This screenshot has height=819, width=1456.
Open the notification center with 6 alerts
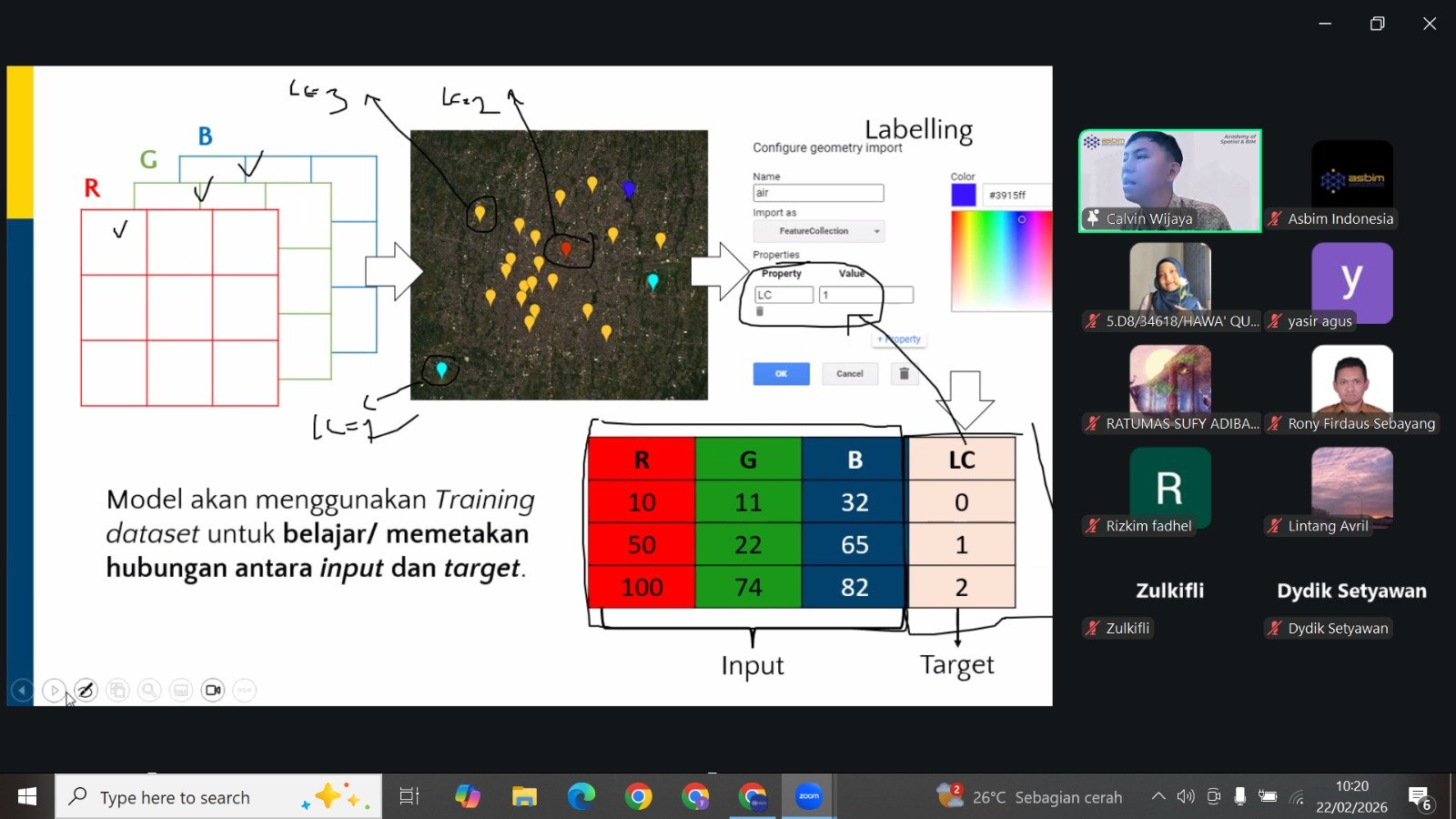tap(1420, 797)
